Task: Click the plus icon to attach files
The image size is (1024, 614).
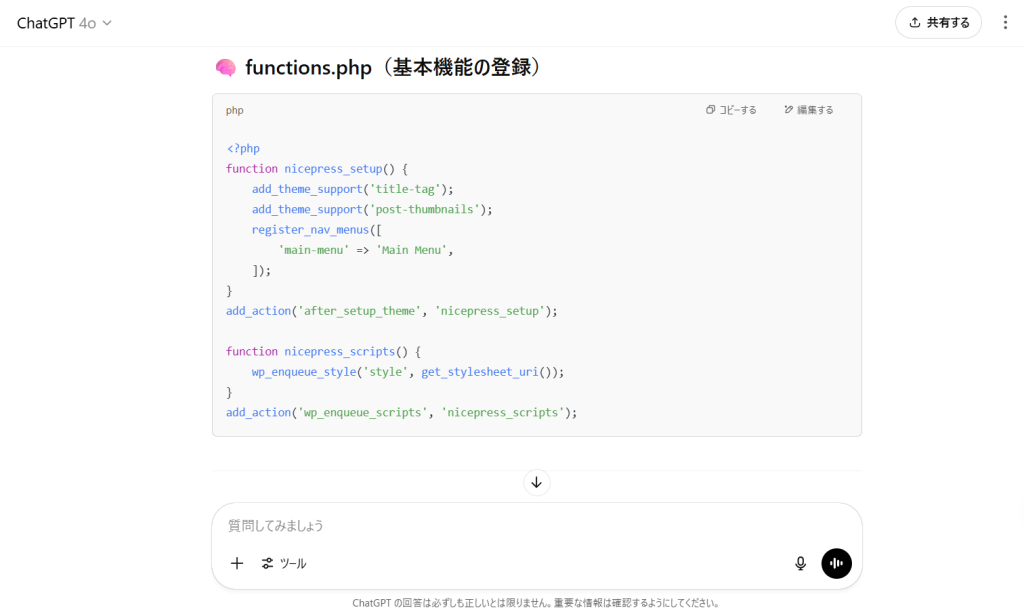Action: pos(237,564)
